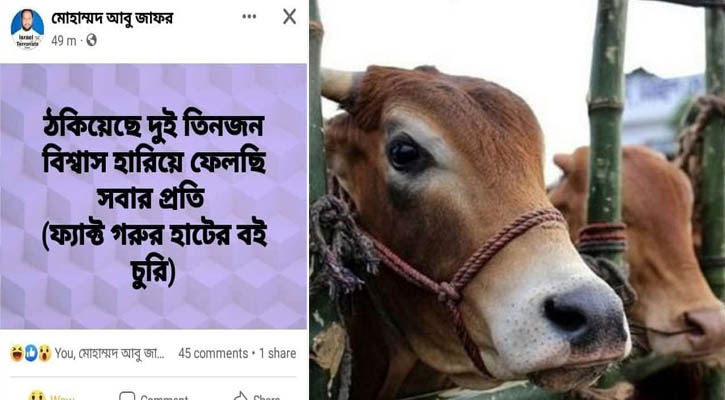Open the poster's profile picture
This screenshot has width=725, height=400.
tap(27, 29)
